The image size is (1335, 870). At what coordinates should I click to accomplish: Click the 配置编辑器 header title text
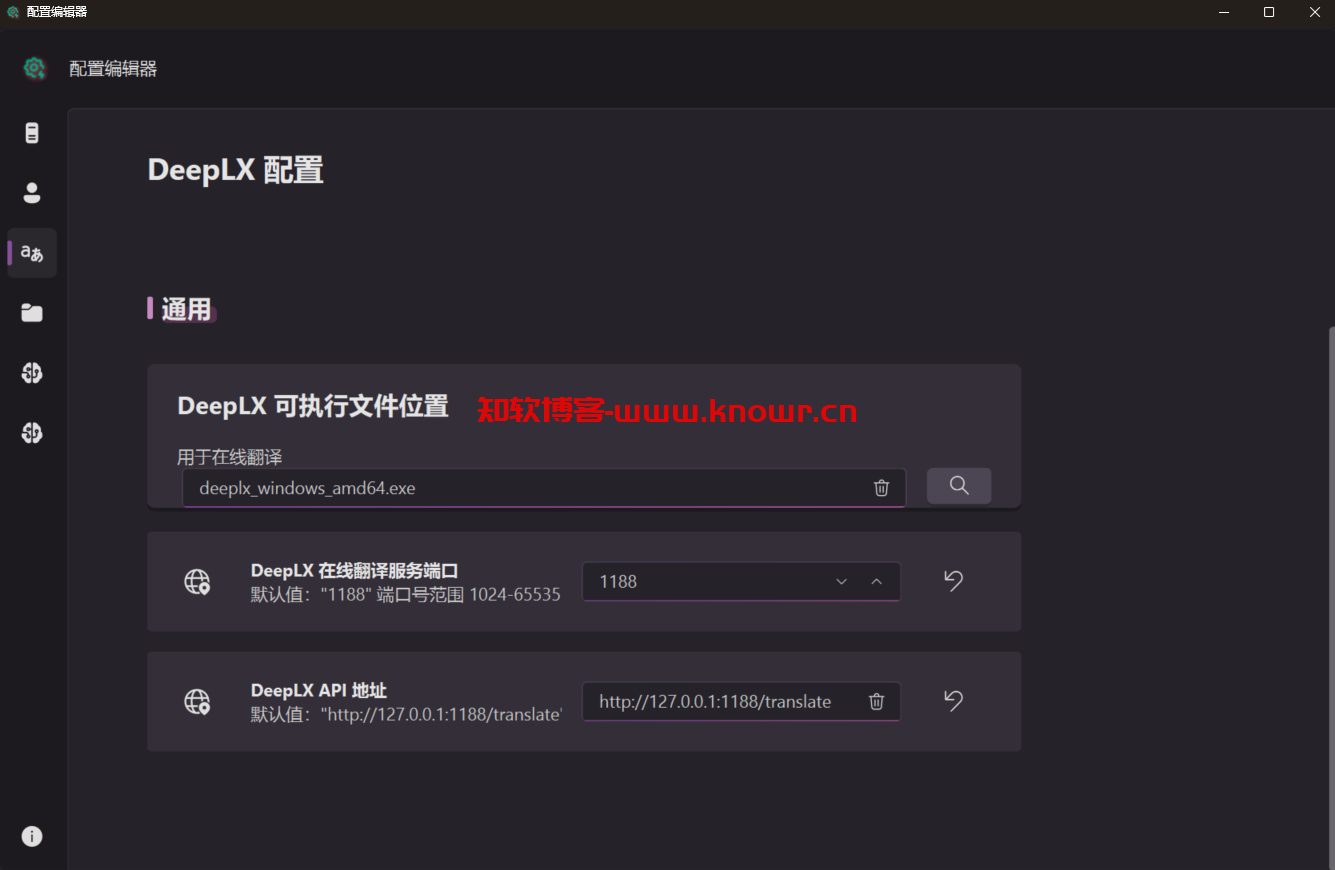point(113,69)
